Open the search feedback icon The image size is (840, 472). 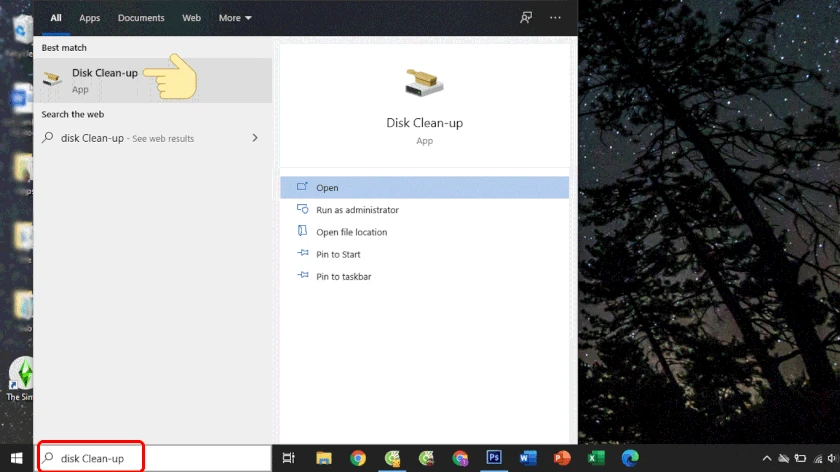(x=526, y=18)
